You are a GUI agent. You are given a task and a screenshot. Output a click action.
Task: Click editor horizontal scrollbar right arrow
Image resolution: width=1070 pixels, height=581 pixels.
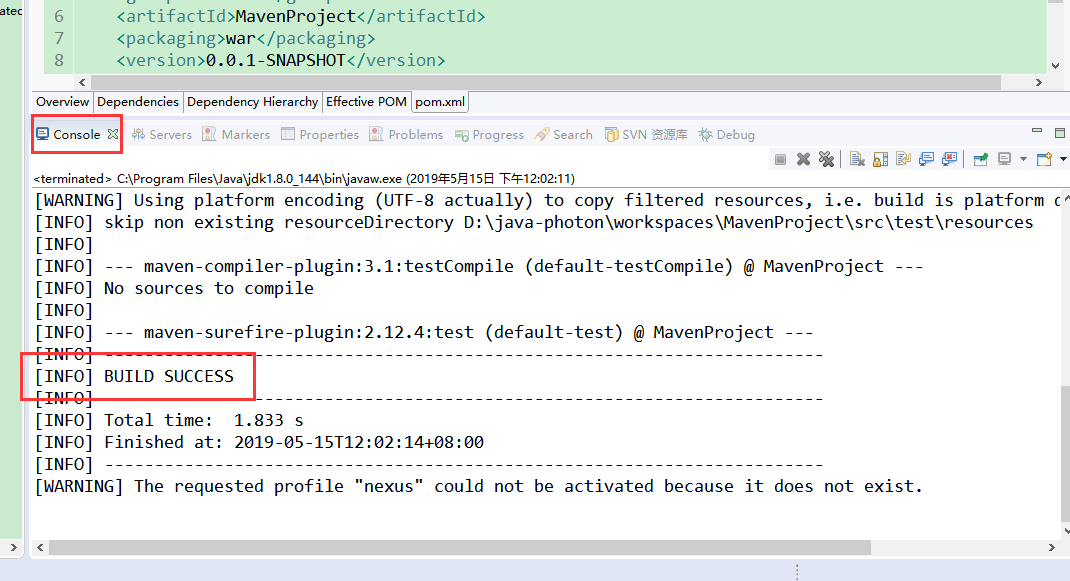[1039, 83]
